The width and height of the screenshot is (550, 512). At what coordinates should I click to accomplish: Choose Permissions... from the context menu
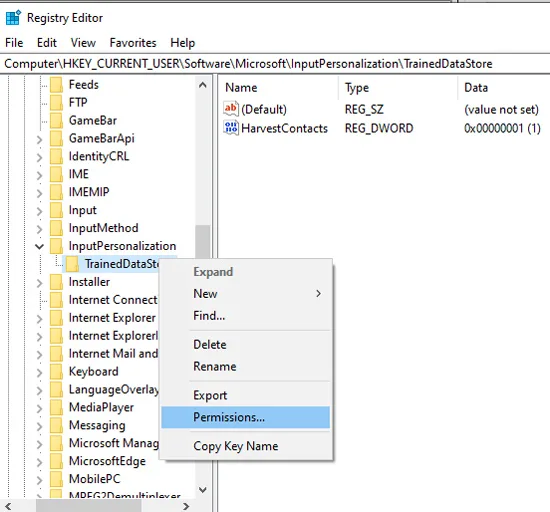point(246,417)
